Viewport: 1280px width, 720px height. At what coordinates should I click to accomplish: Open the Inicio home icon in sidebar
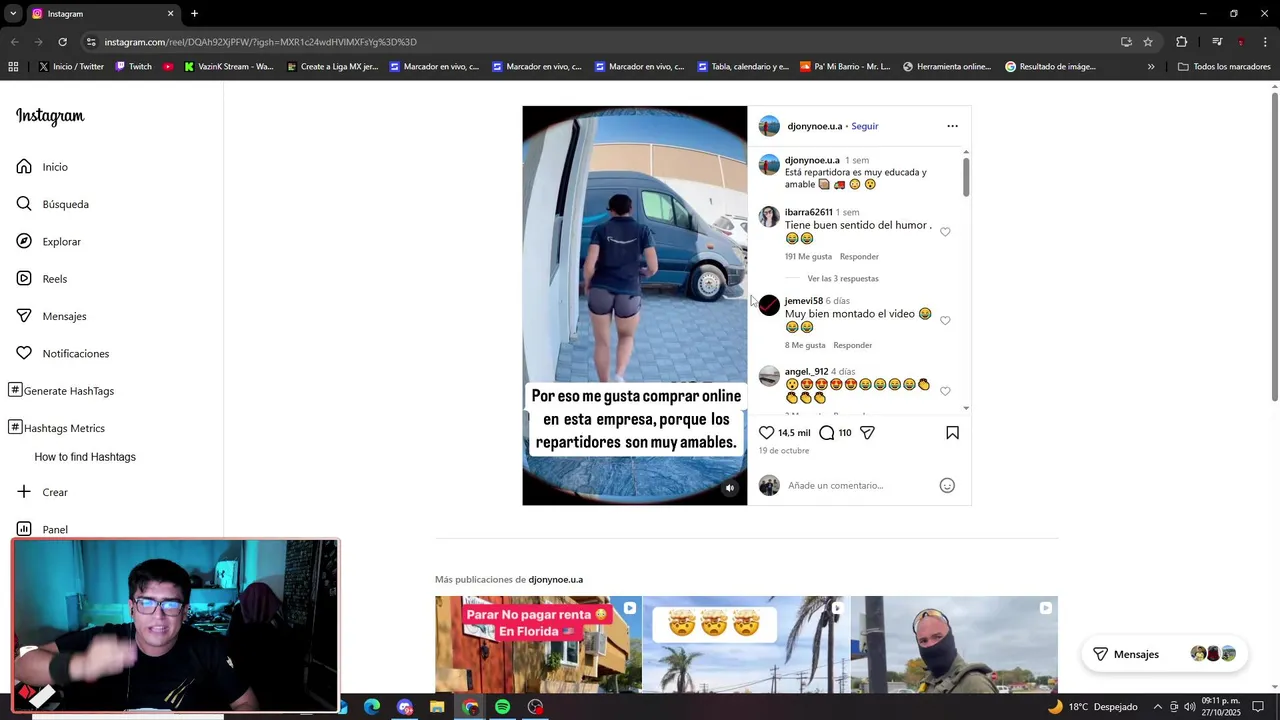coord(24,167)
